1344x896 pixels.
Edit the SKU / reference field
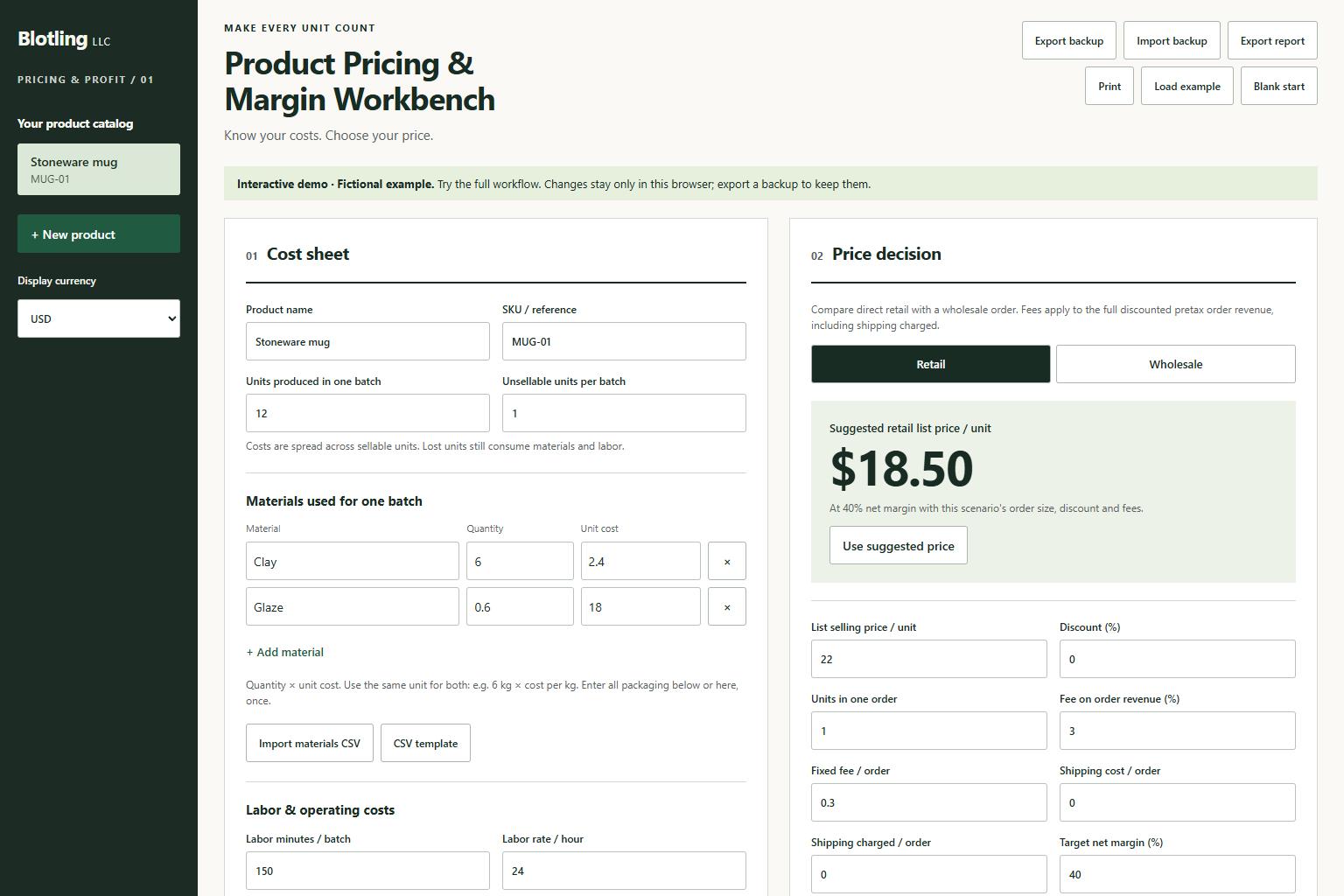624,341
